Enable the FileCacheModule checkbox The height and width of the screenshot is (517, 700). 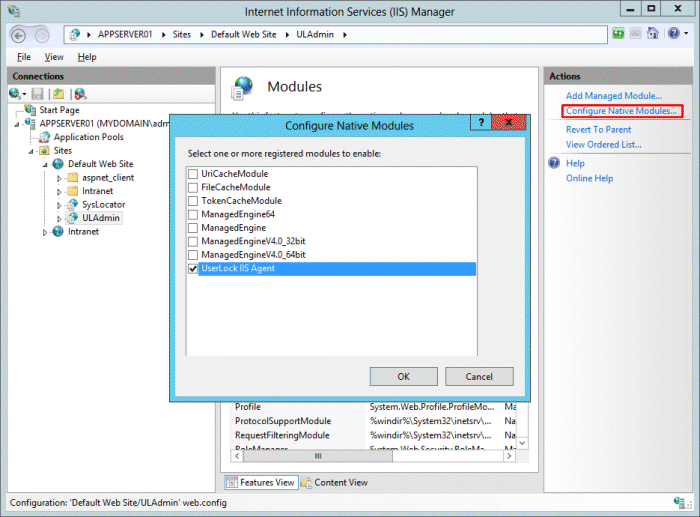pyautogui.click(x=193, y=187)
